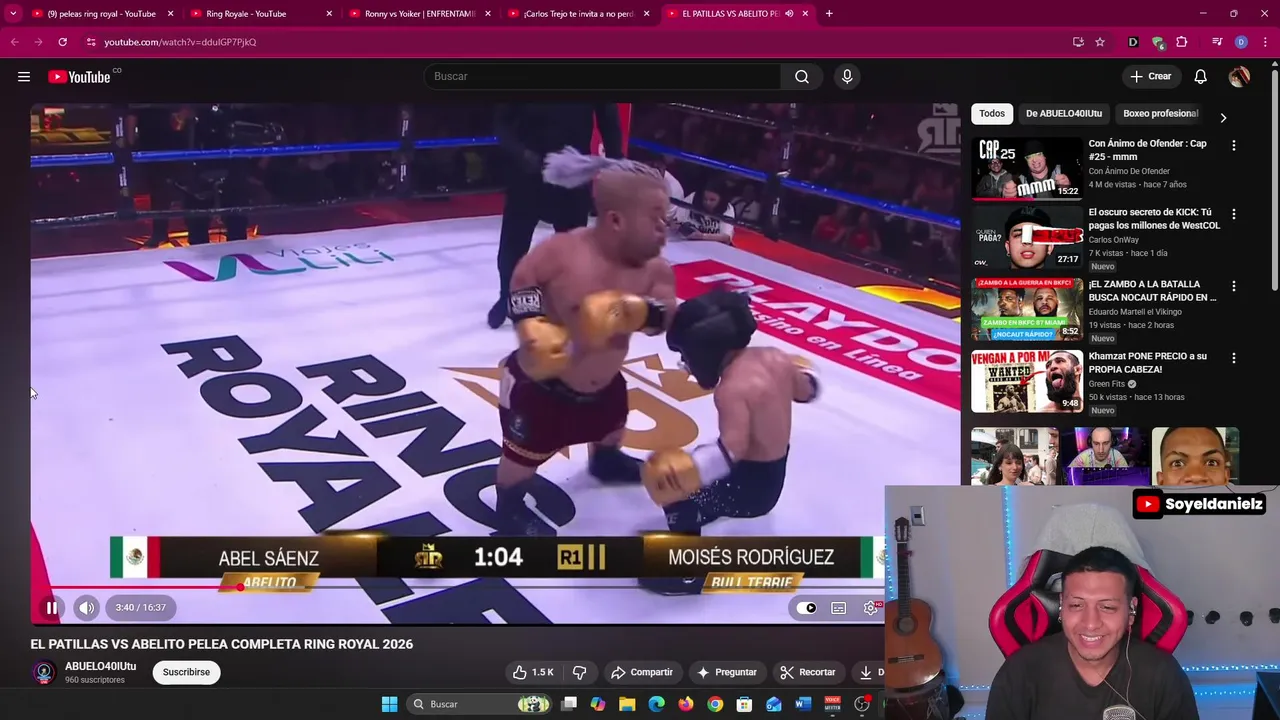Open Firefox from taskbar
This screenshot has width=1280, height=720.
[685, 704]
